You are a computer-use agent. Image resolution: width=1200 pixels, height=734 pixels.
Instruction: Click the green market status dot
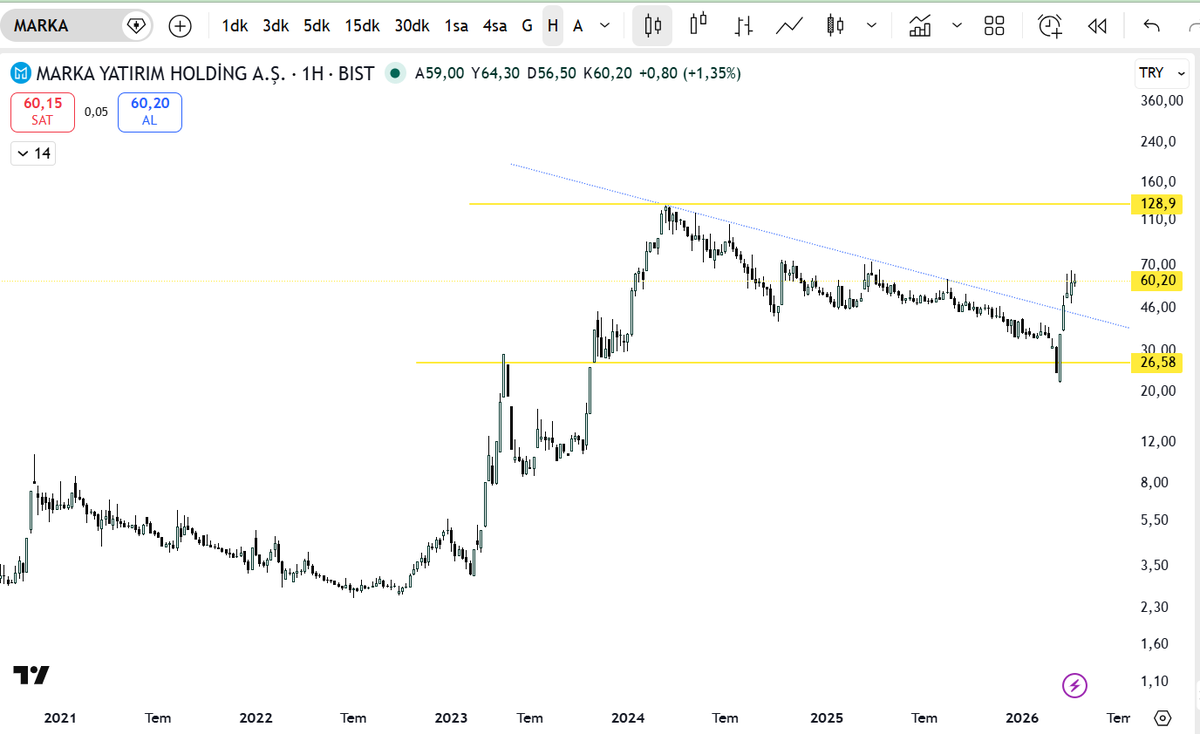(397, 73)
